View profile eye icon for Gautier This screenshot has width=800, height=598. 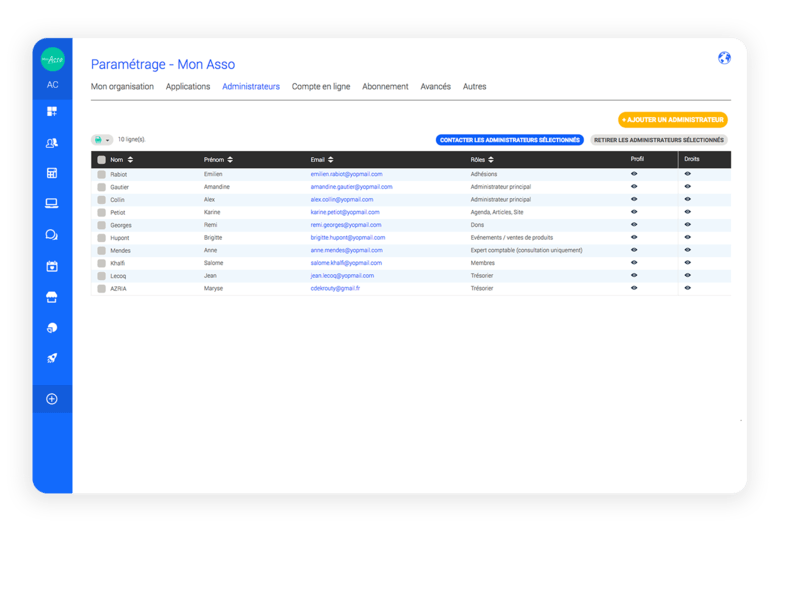[634, 187]
